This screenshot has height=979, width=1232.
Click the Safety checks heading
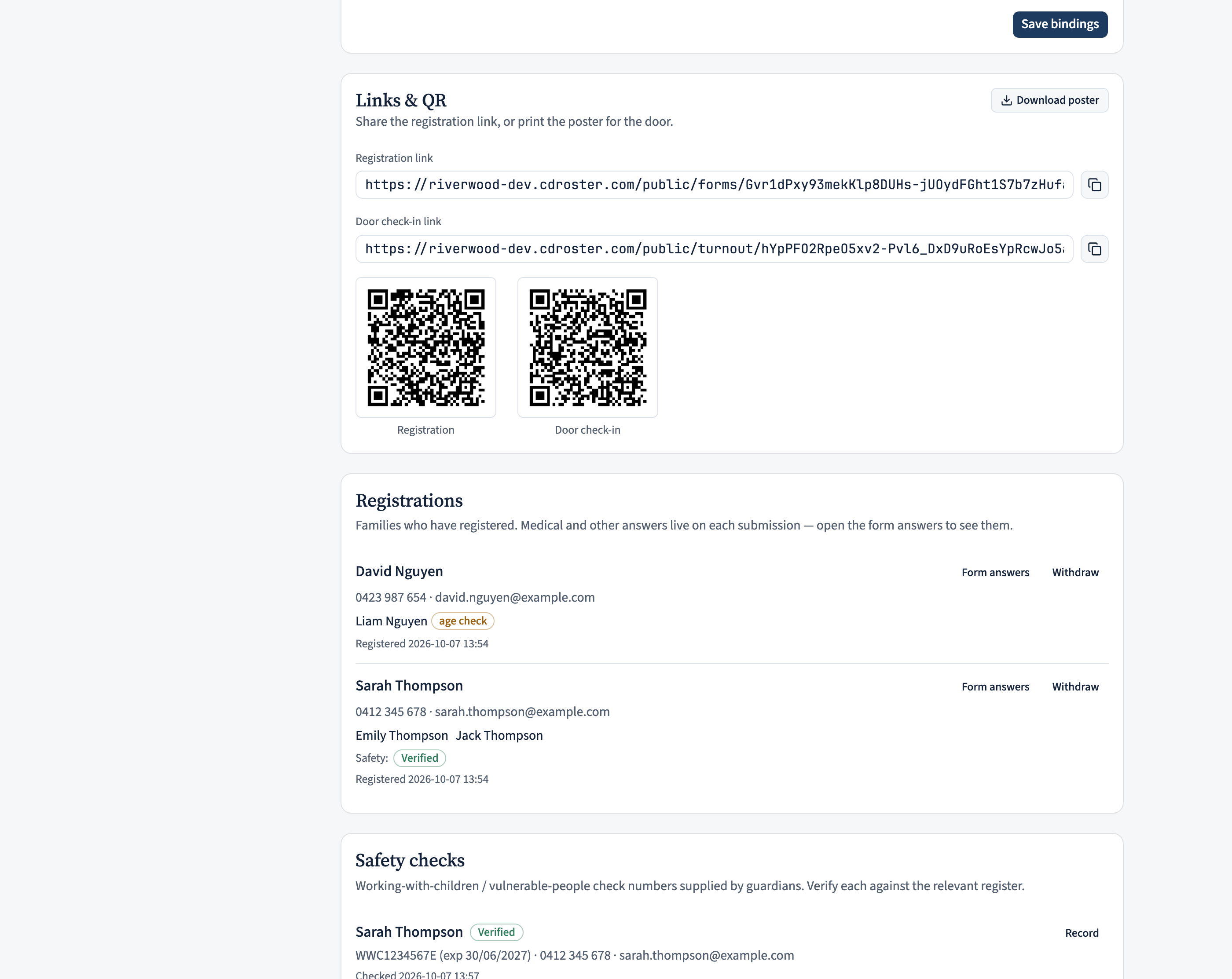coord(410,861)
